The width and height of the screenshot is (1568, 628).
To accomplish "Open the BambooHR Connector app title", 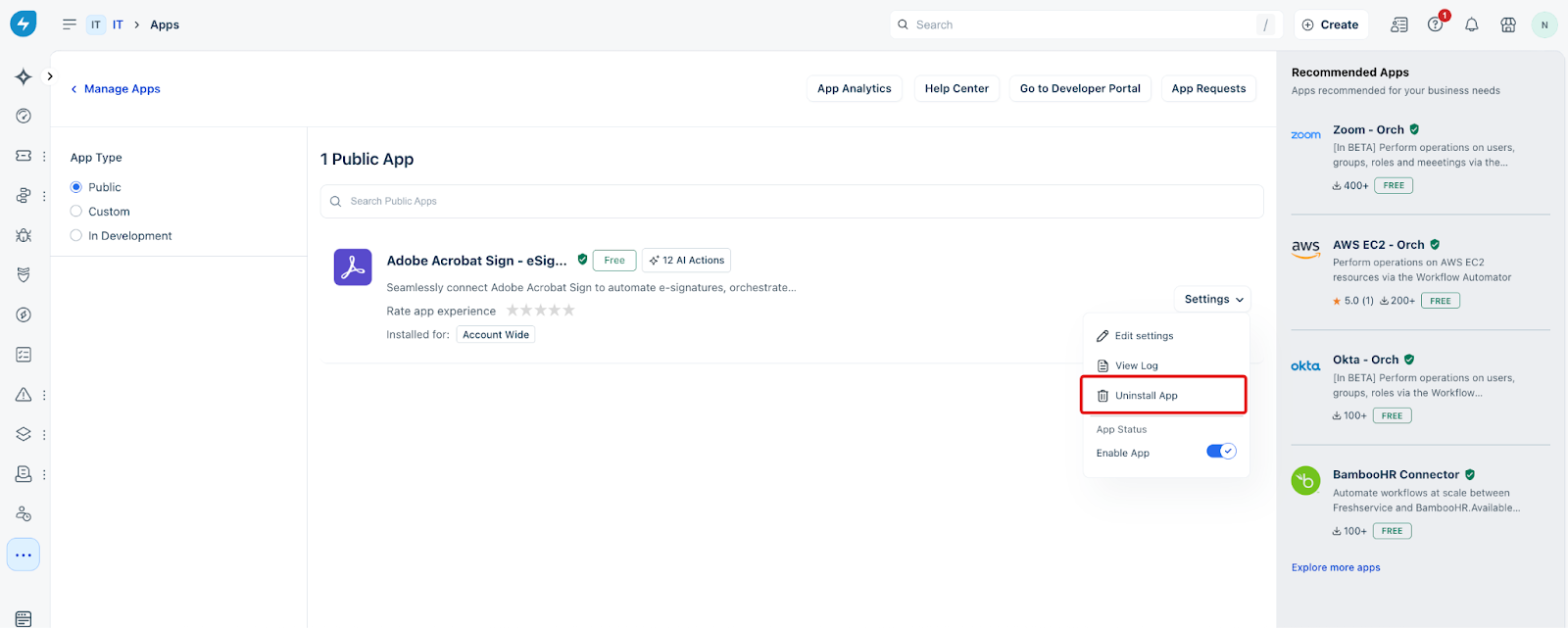I will pyautogui.click(x=1396, y=474).
